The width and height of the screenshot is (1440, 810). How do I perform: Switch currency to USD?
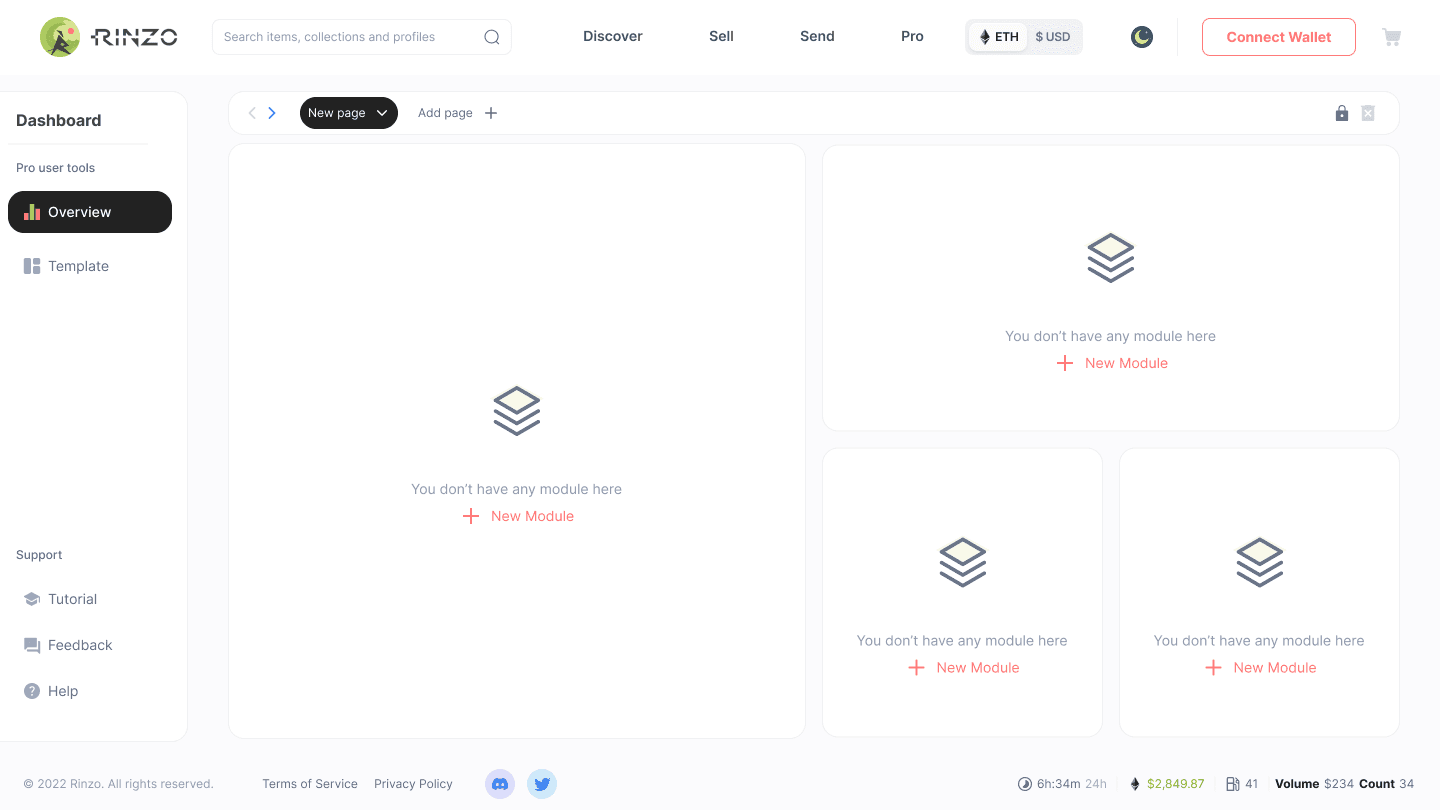pyautogui.click(x=1053, y=37)
